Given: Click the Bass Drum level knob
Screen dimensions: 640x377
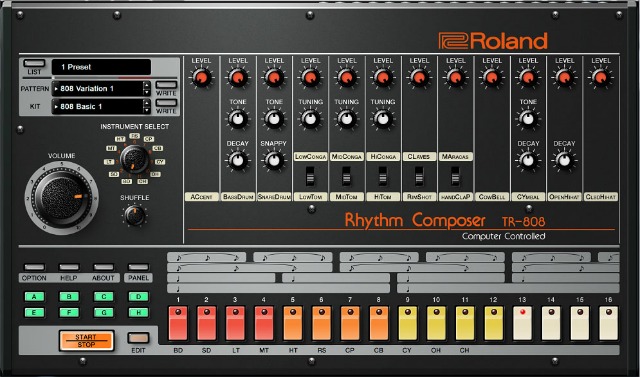Looking at the screenshot, I should (x=238, y=78).
